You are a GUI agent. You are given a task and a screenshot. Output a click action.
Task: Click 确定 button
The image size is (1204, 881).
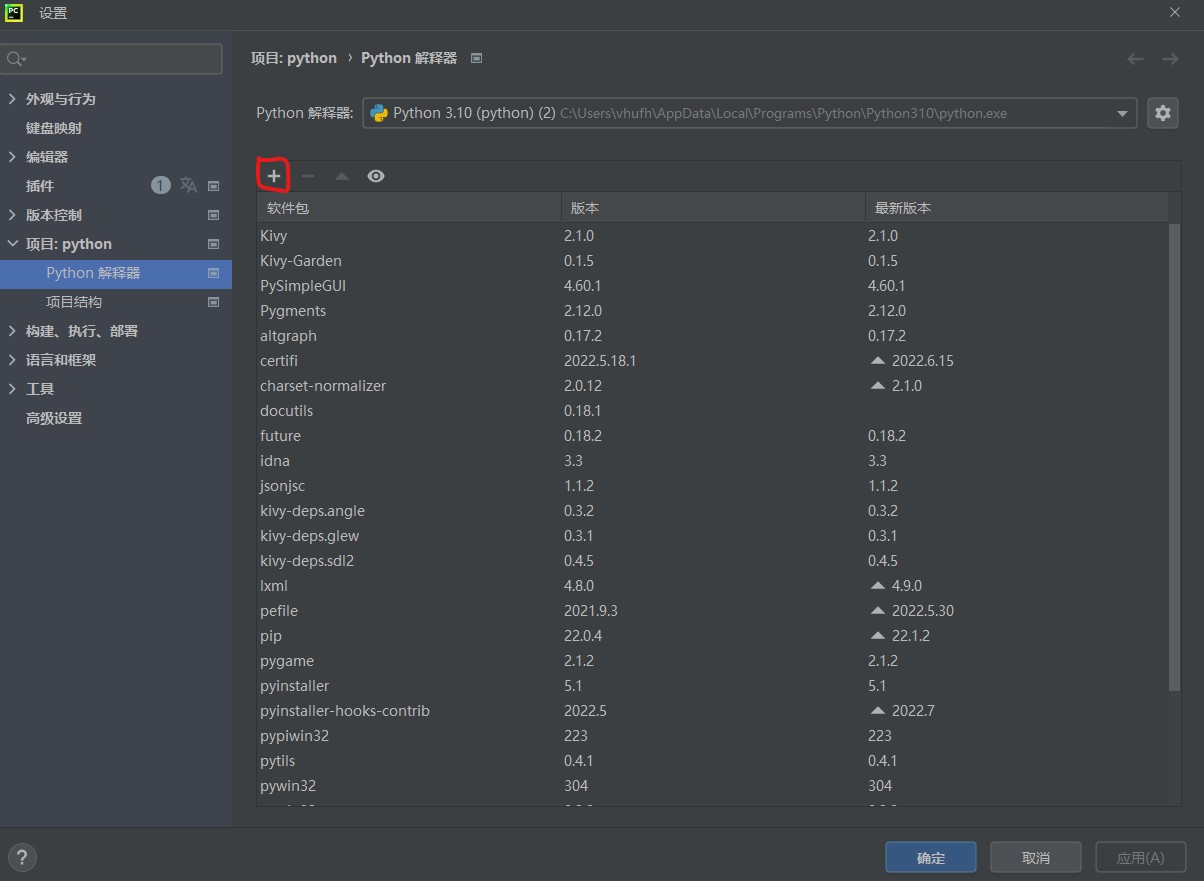coord(930,857)
